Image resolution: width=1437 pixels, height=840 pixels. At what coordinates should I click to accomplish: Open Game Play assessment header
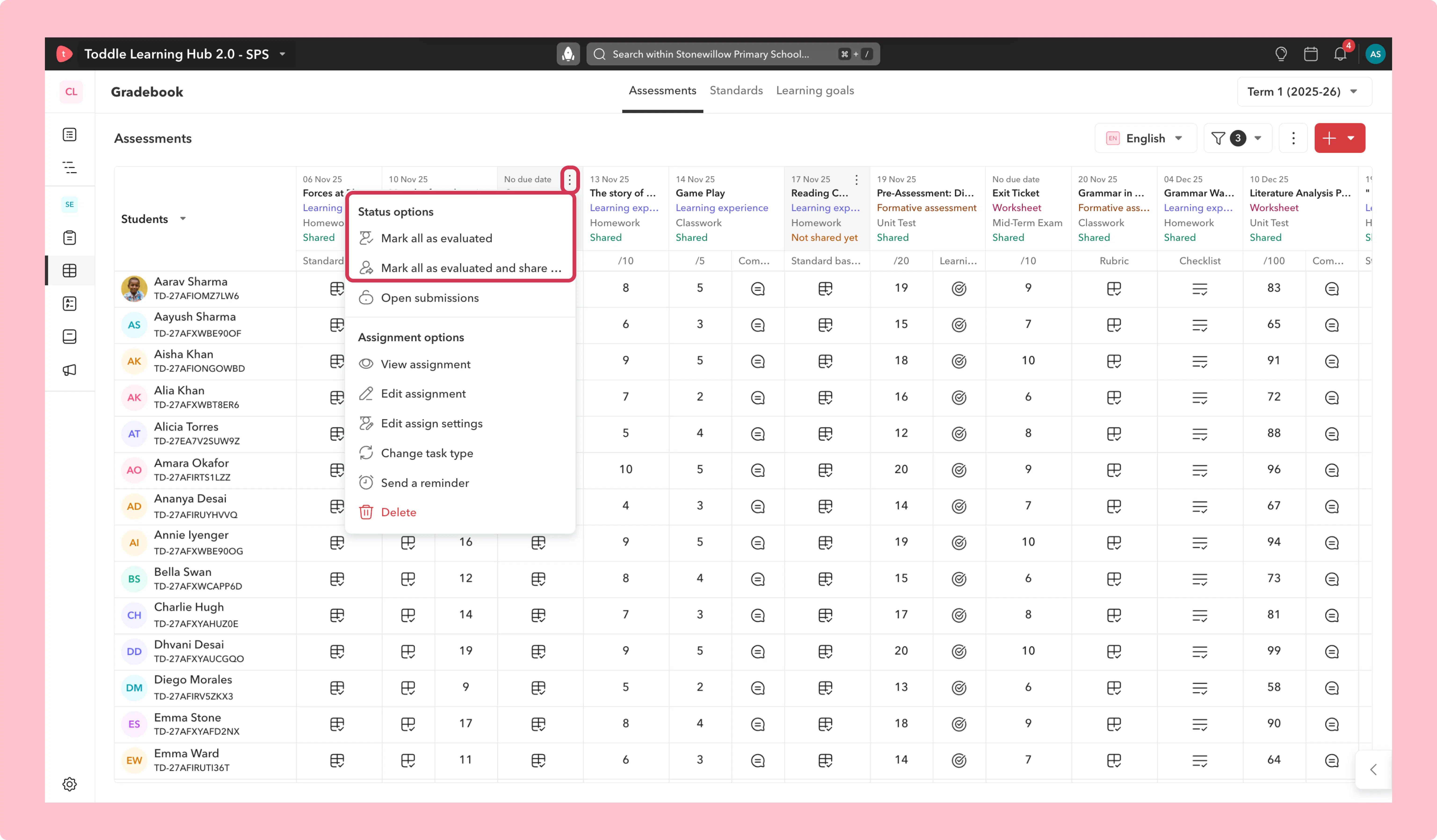[700, 193]
